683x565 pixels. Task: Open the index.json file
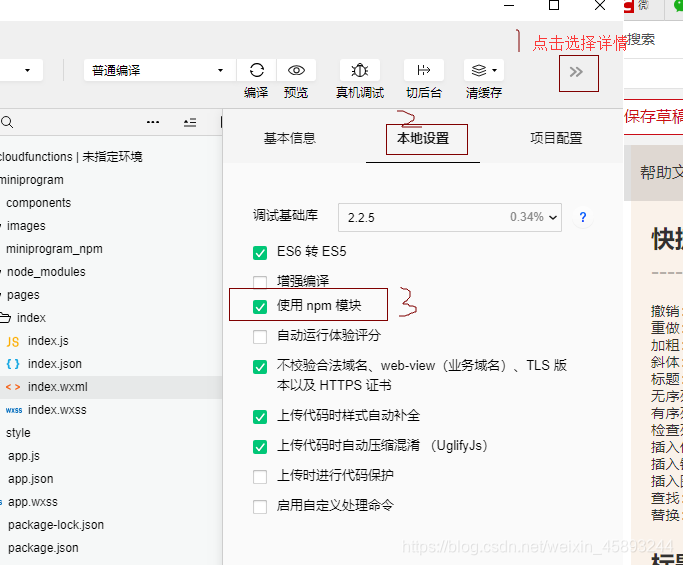55,364
